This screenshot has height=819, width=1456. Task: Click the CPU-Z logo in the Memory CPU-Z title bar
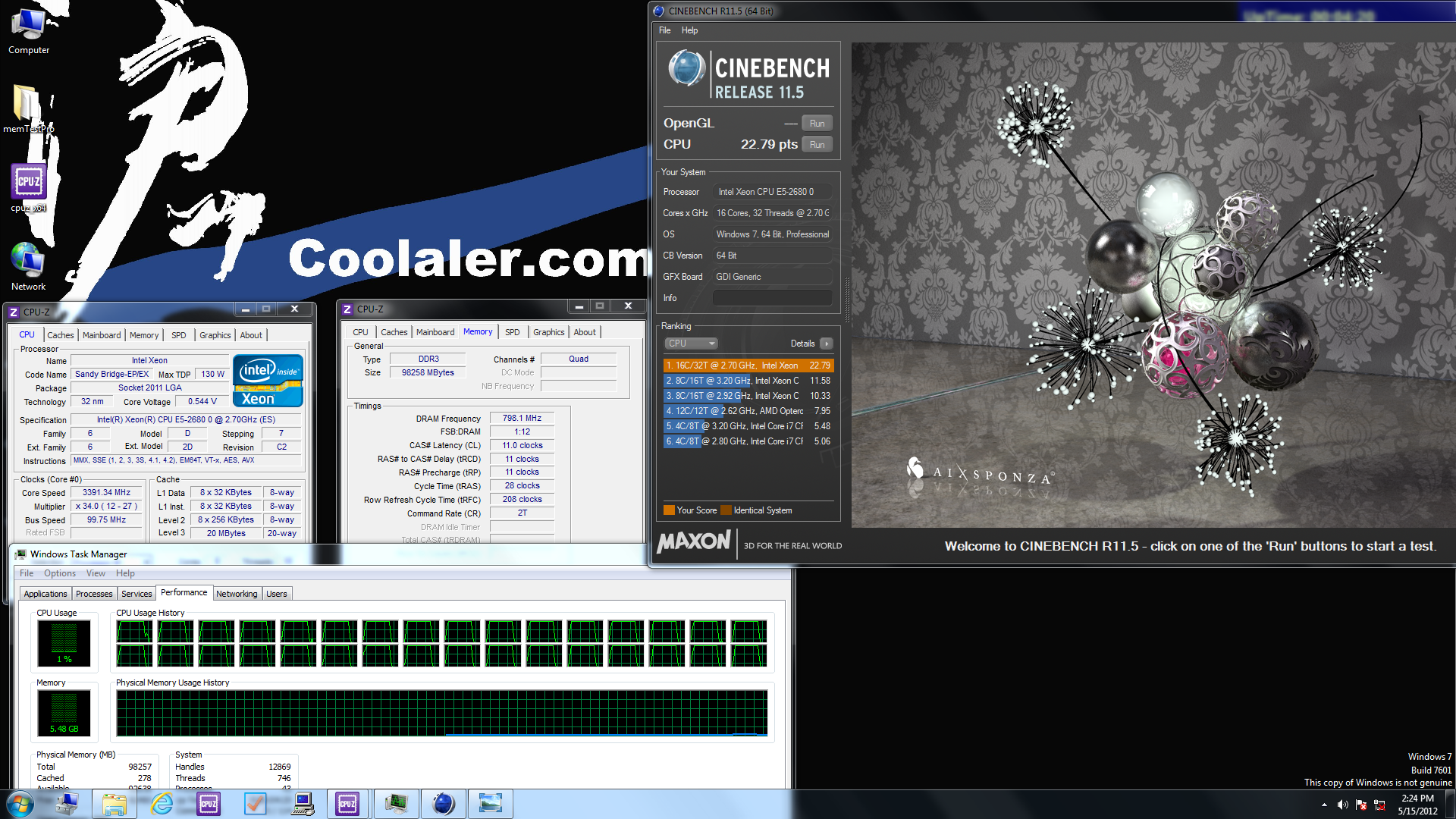[x=347, y=309]
